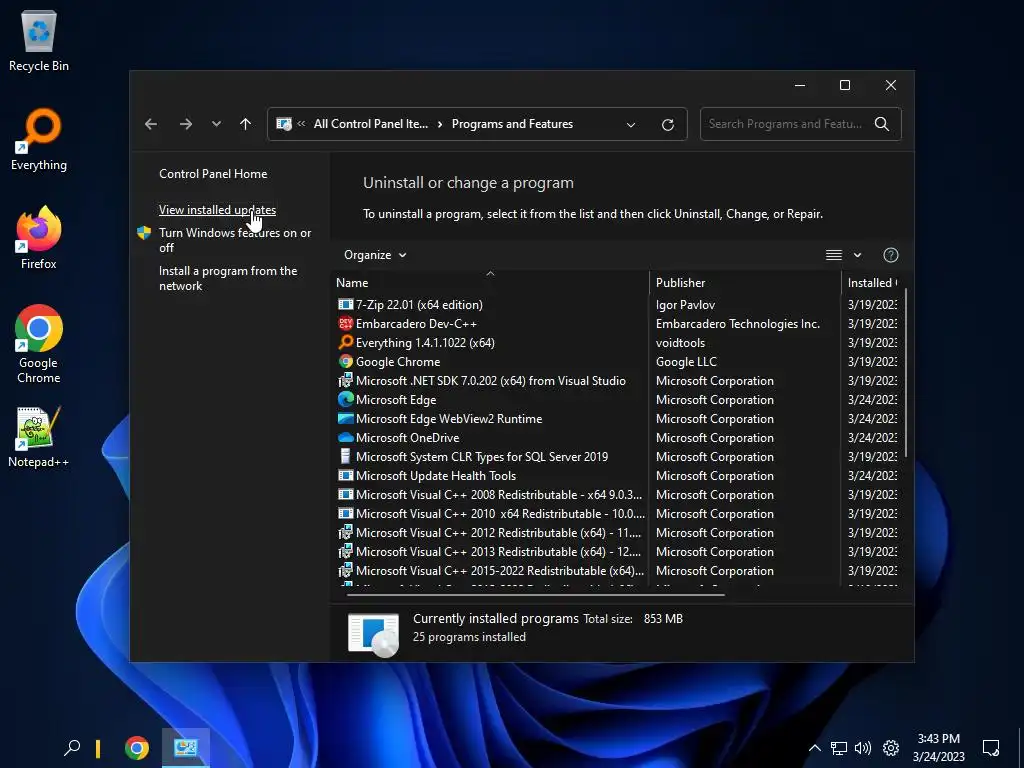Open the taskbar clock showing 3:43 PM

point(938,748)
